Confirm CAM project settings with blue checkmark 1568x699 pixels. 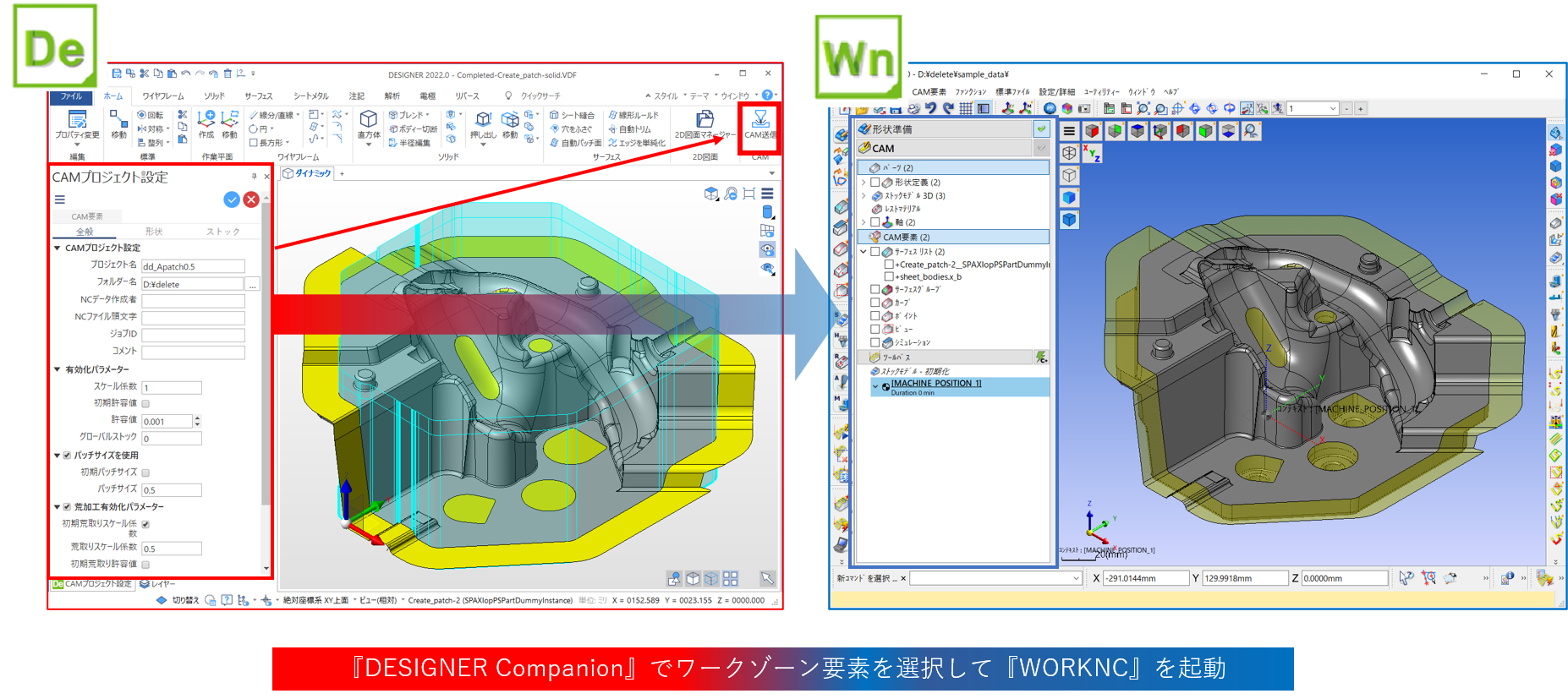tap(231, 199)
